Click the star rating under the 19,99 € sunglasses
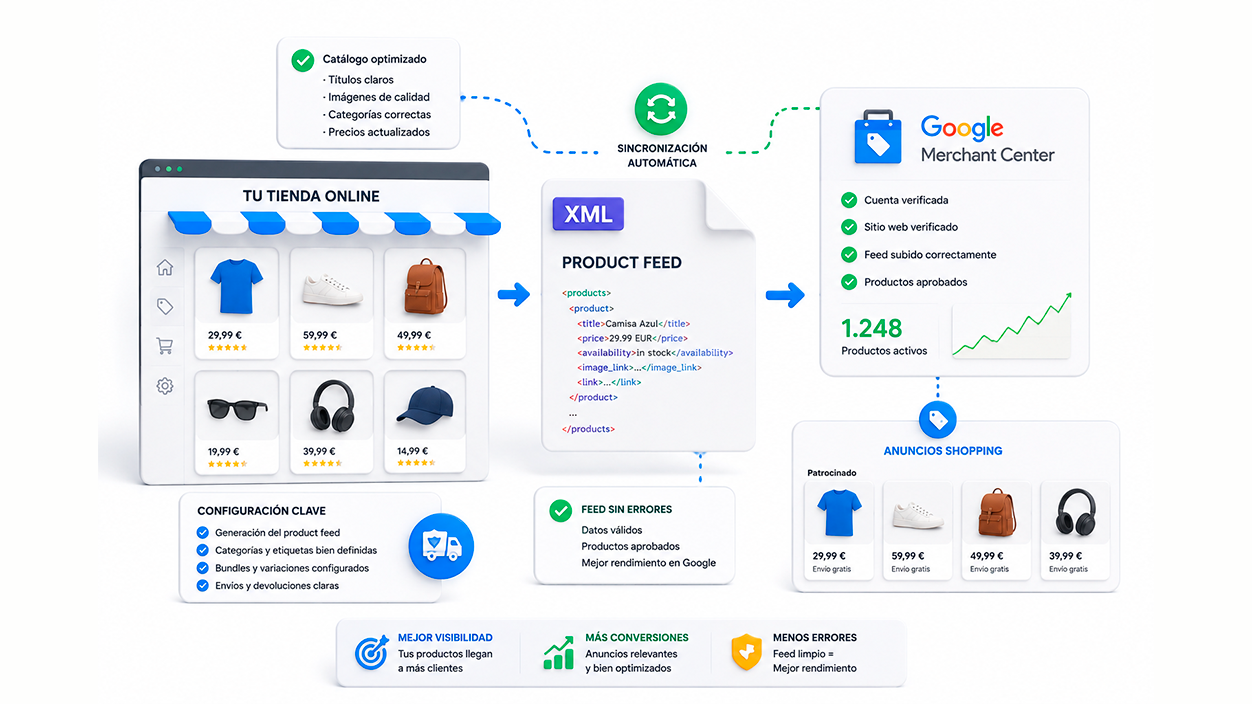Image resolution: width=1252 pixels, height=704 pixels. tap(227, 464)
